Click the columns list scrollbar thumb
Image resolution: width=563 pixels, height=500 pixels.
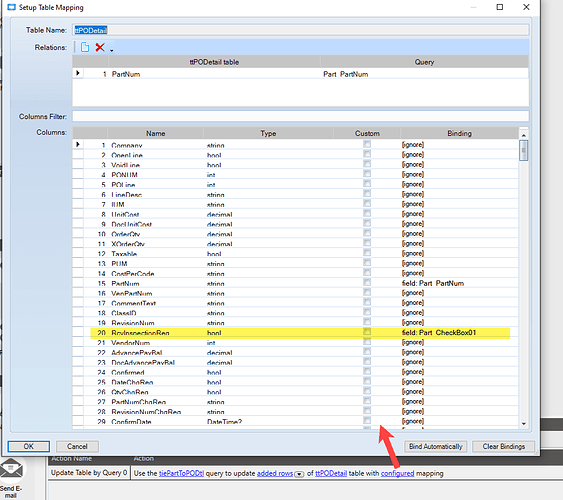[524, 150]
